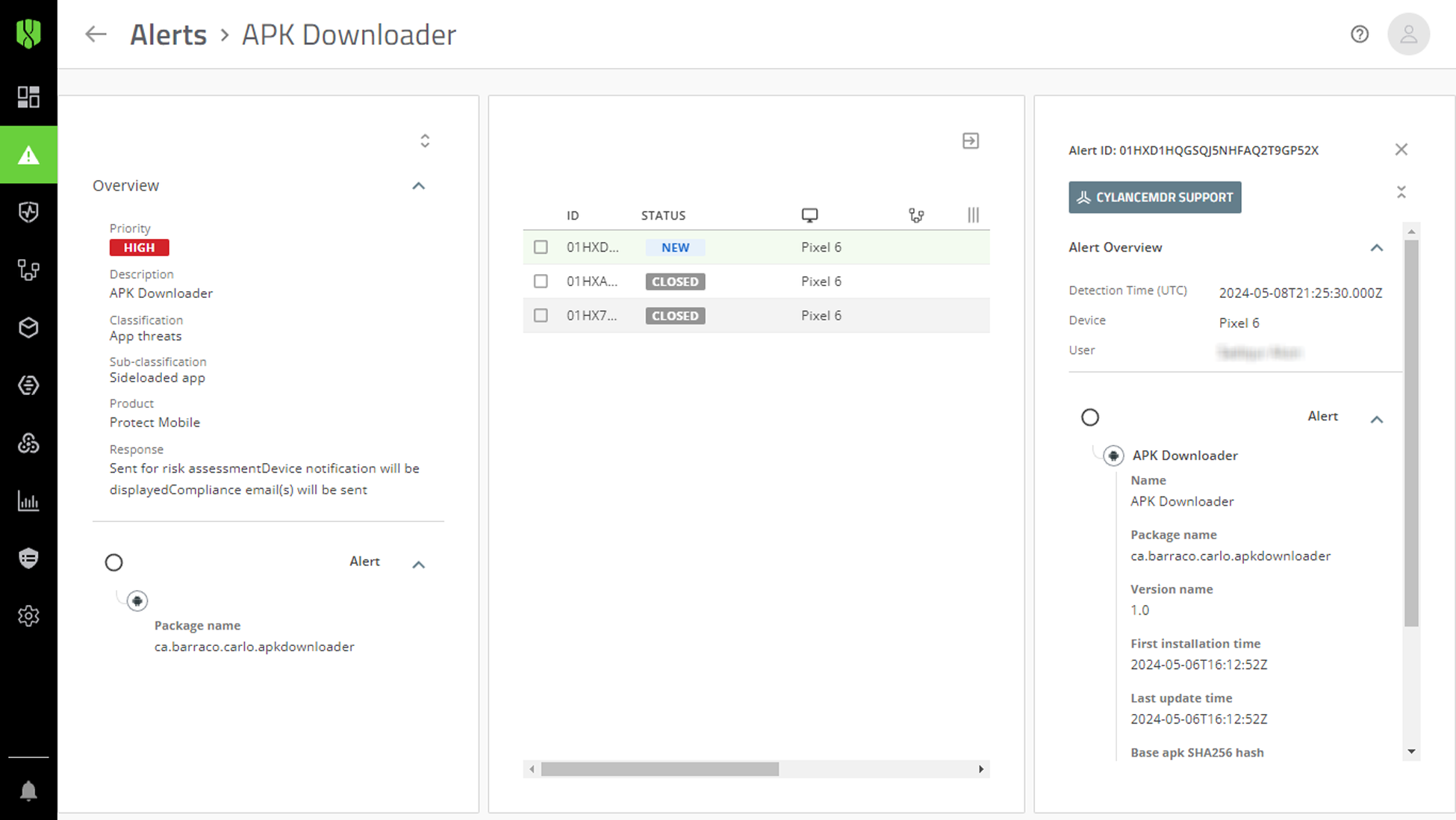The height and width of the screenshot is (820, 1456).
Task: Open the hexagon policies sidebar icon
Action: (x=28, y=385)
